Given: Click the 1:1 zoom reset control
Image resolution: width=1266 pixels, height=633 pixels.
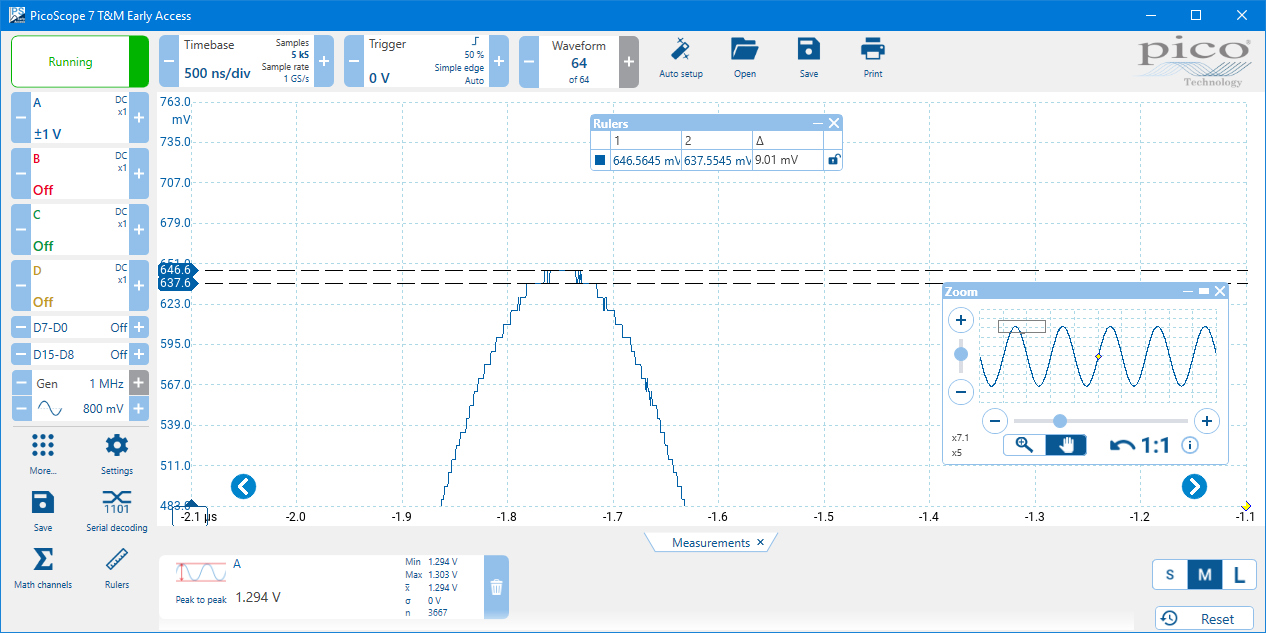Looking at the screenshot, I should click(x=1148, y=445).
